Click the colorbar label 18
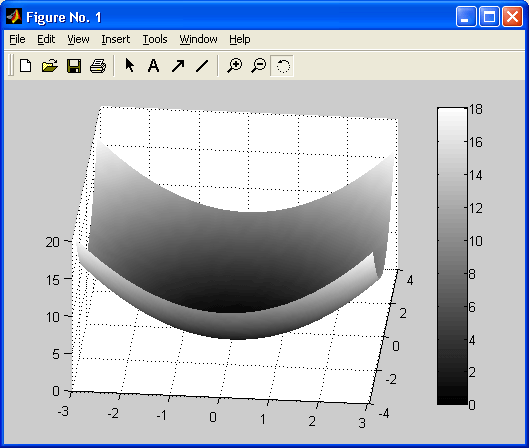The width and height of the screenshot is (529, 448). [476, 109]
